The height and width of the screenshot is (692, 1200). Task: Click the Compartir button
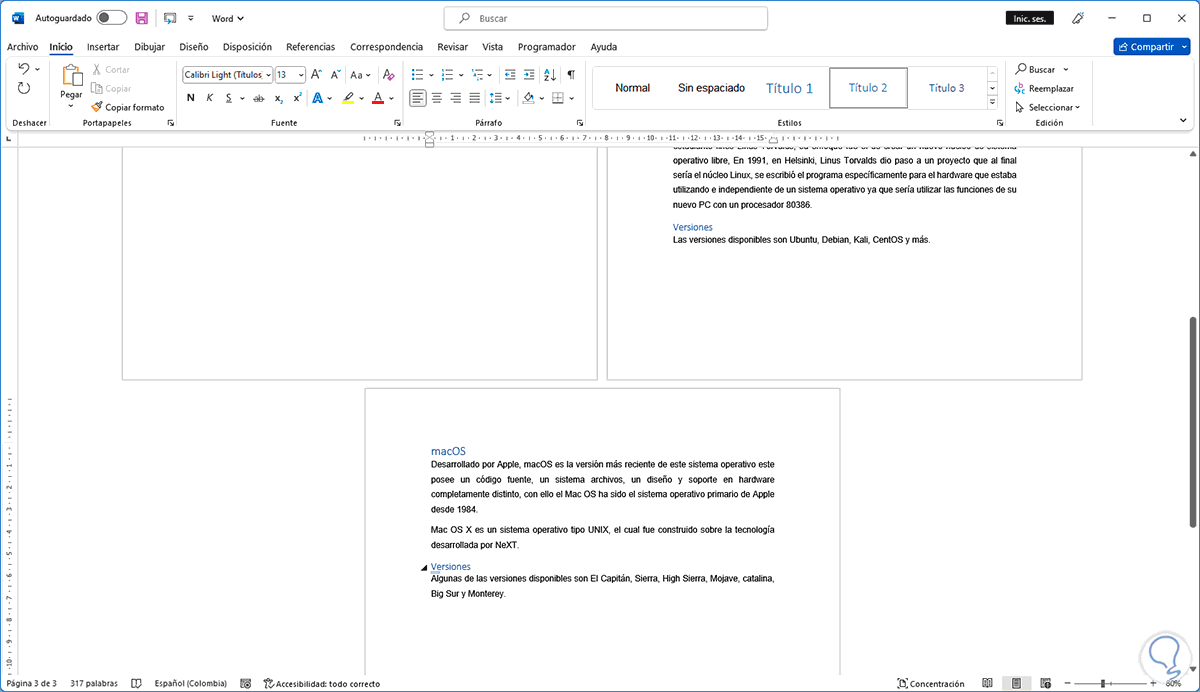(1150, 47)
